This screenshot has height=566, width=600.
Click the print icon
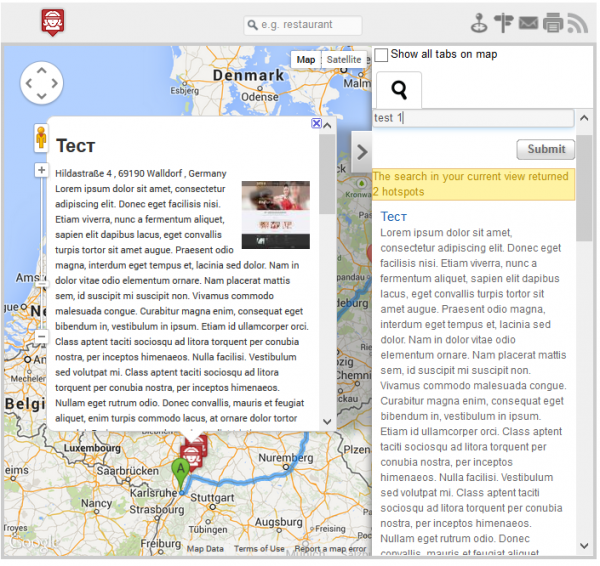coord(553,23)
